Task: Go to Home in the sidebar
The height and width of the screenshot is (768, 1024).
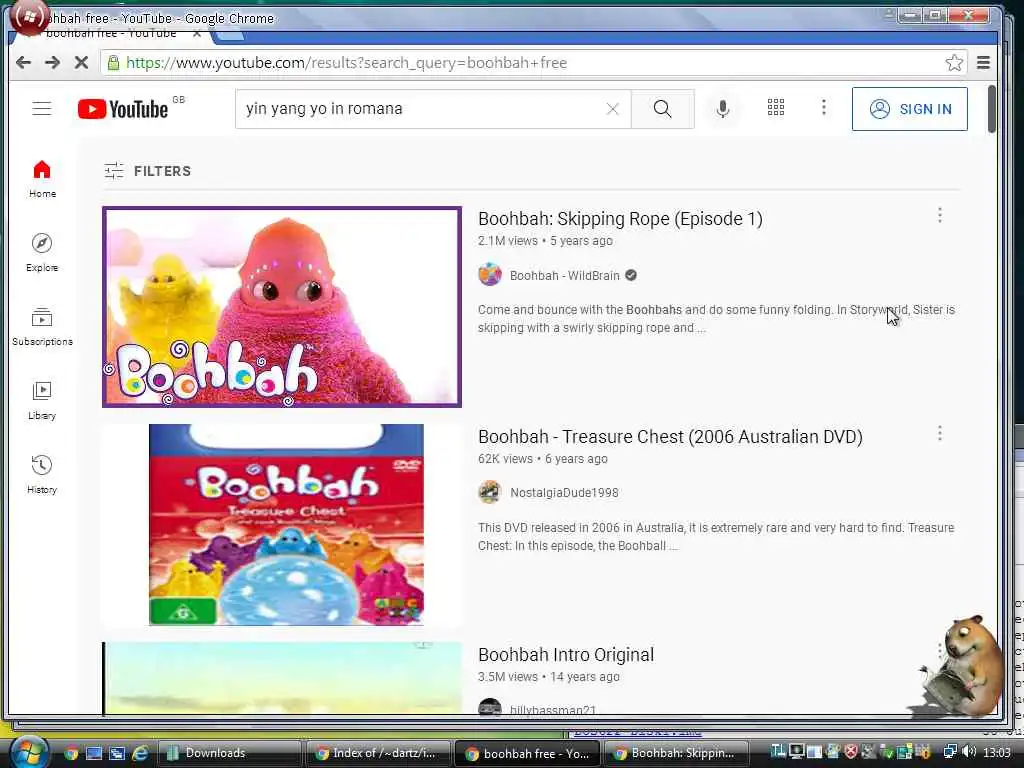Action: pos(42,178)
